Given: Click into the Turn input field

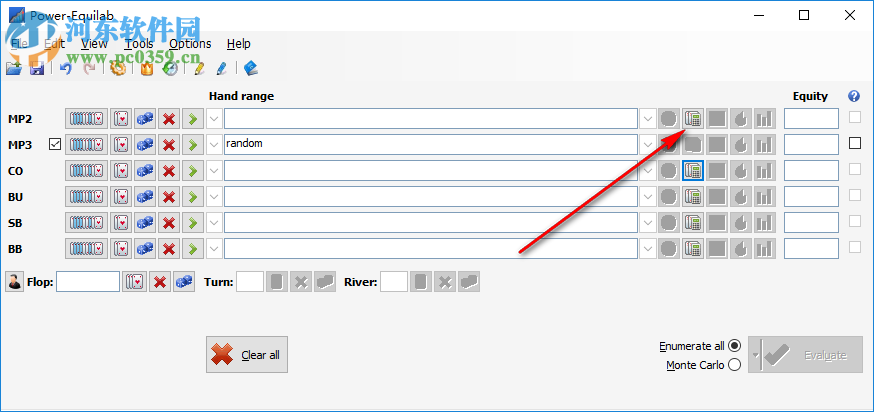Looking at the screenshot, I should click(x=250, y=282).
